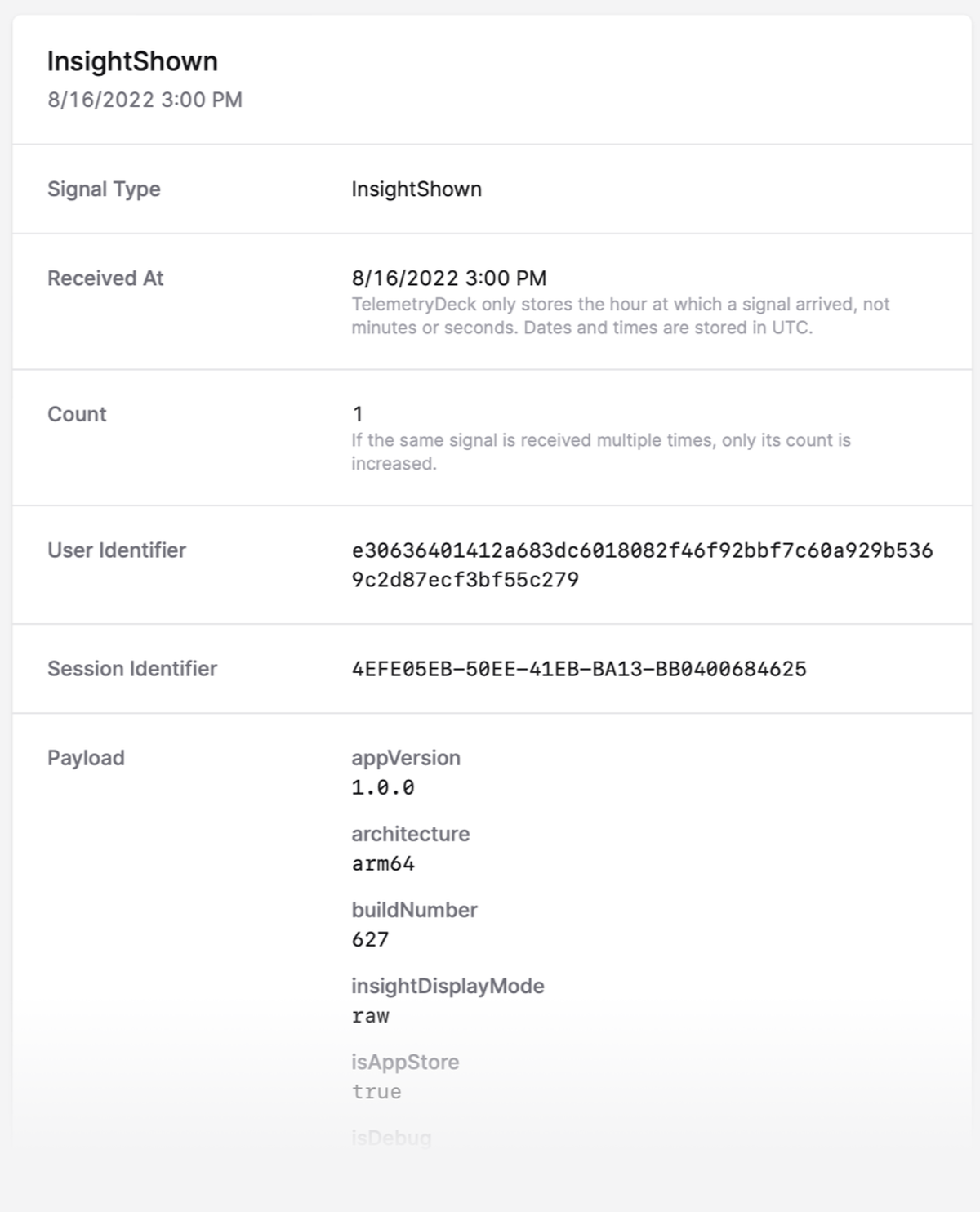Select the appVersion value 1.0.0

[383, 787]
